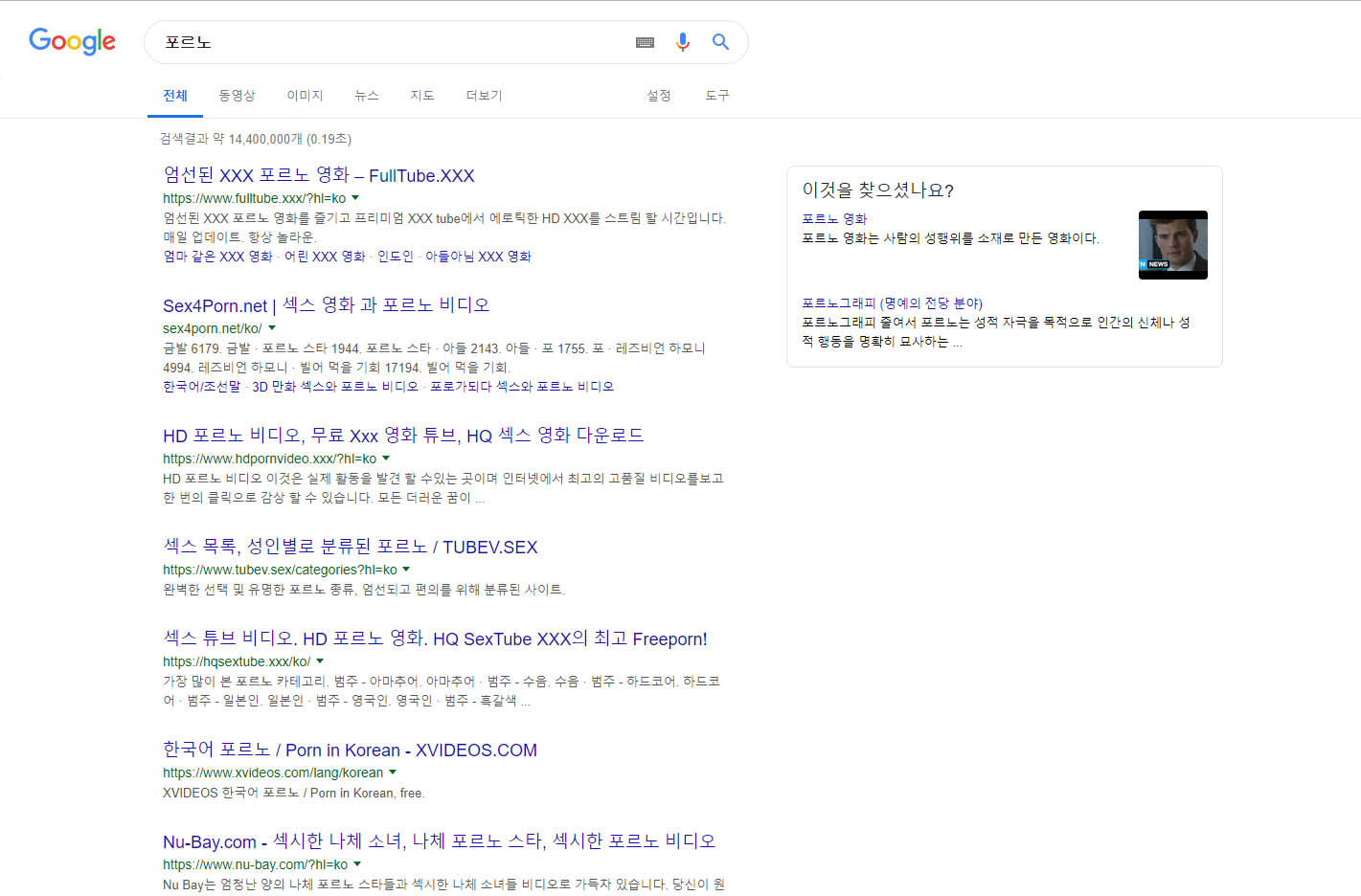This screenshot has width=1361, height=896.
Task: Click the 이것을 찾으셨나요? heading
Action: click(877, 190)
